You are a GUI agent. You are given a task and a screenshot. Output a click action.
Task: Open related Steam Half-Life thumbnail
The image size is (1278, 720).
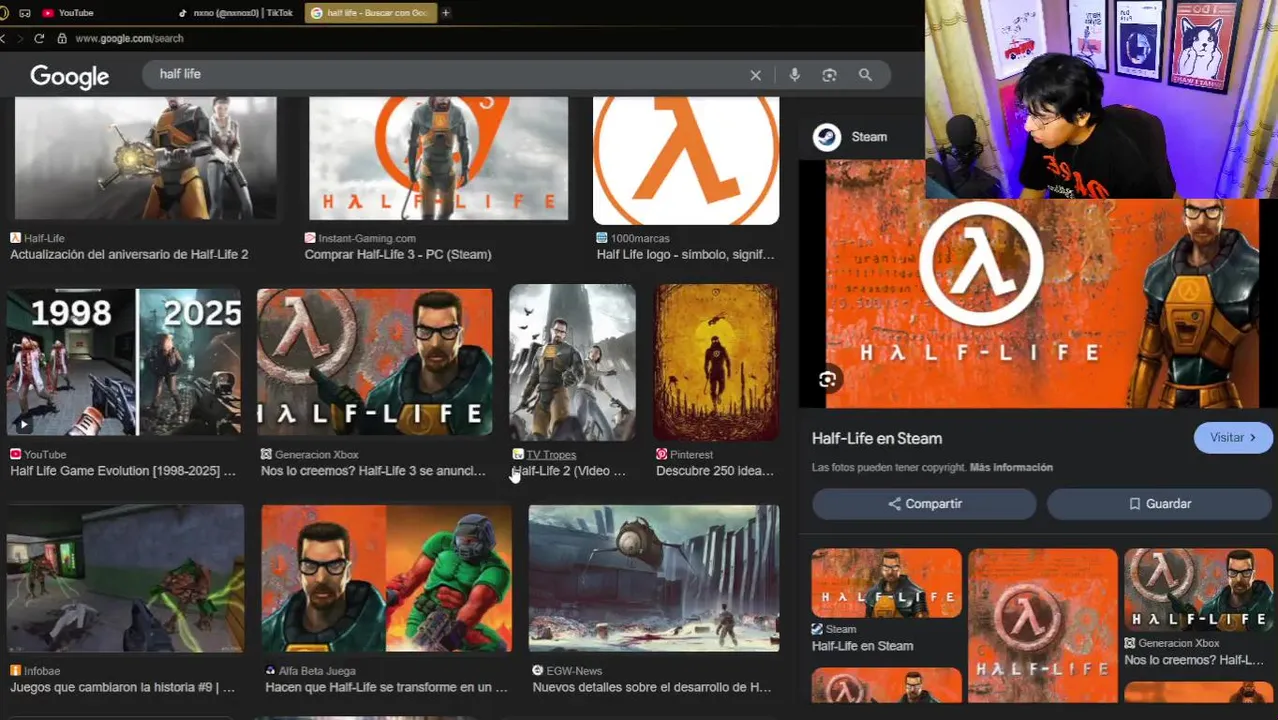point(886,583)
